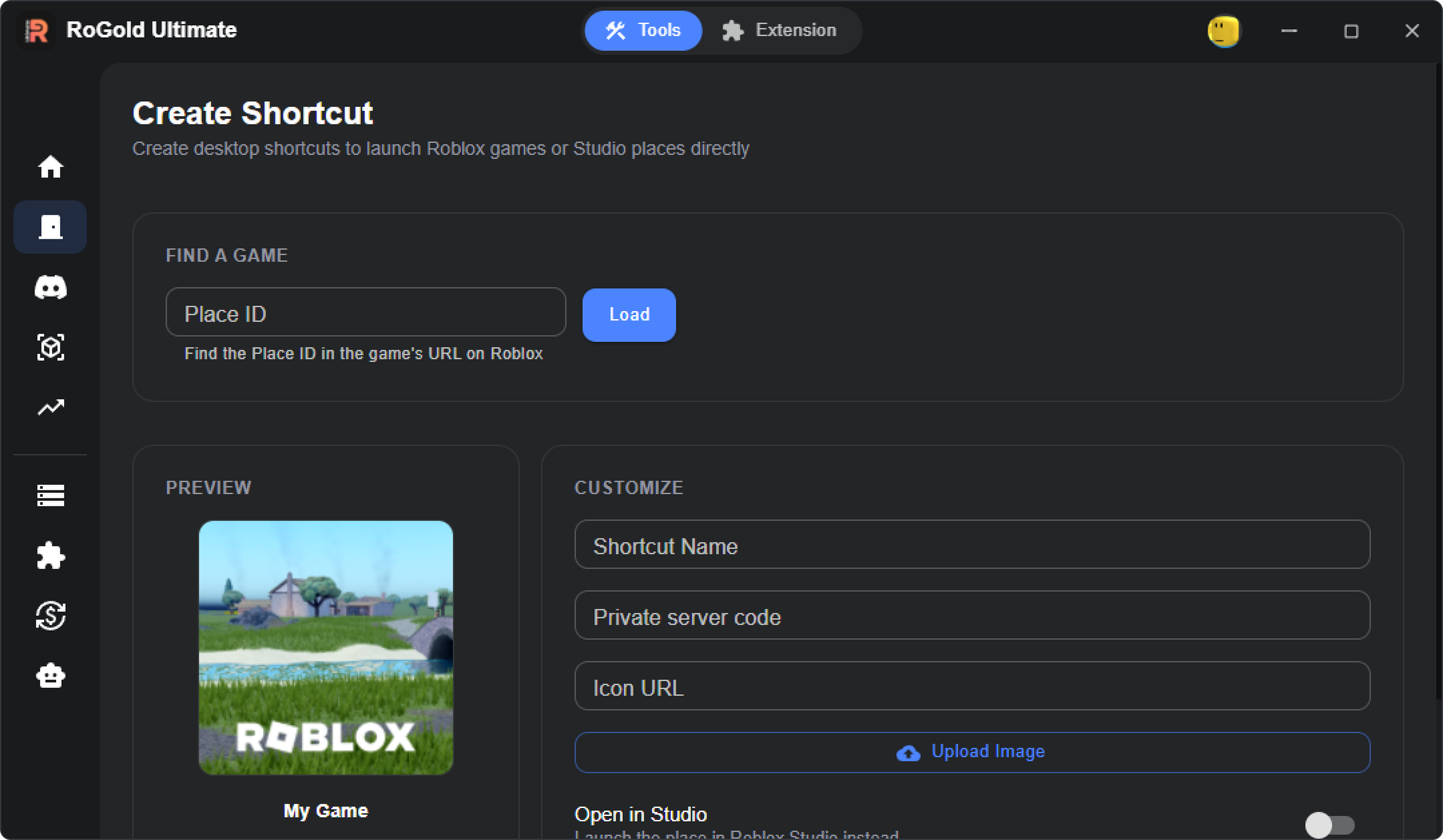This screenshot has height=840, width=1443.
Task: Focus the Place ID input field
Action: 365,312
